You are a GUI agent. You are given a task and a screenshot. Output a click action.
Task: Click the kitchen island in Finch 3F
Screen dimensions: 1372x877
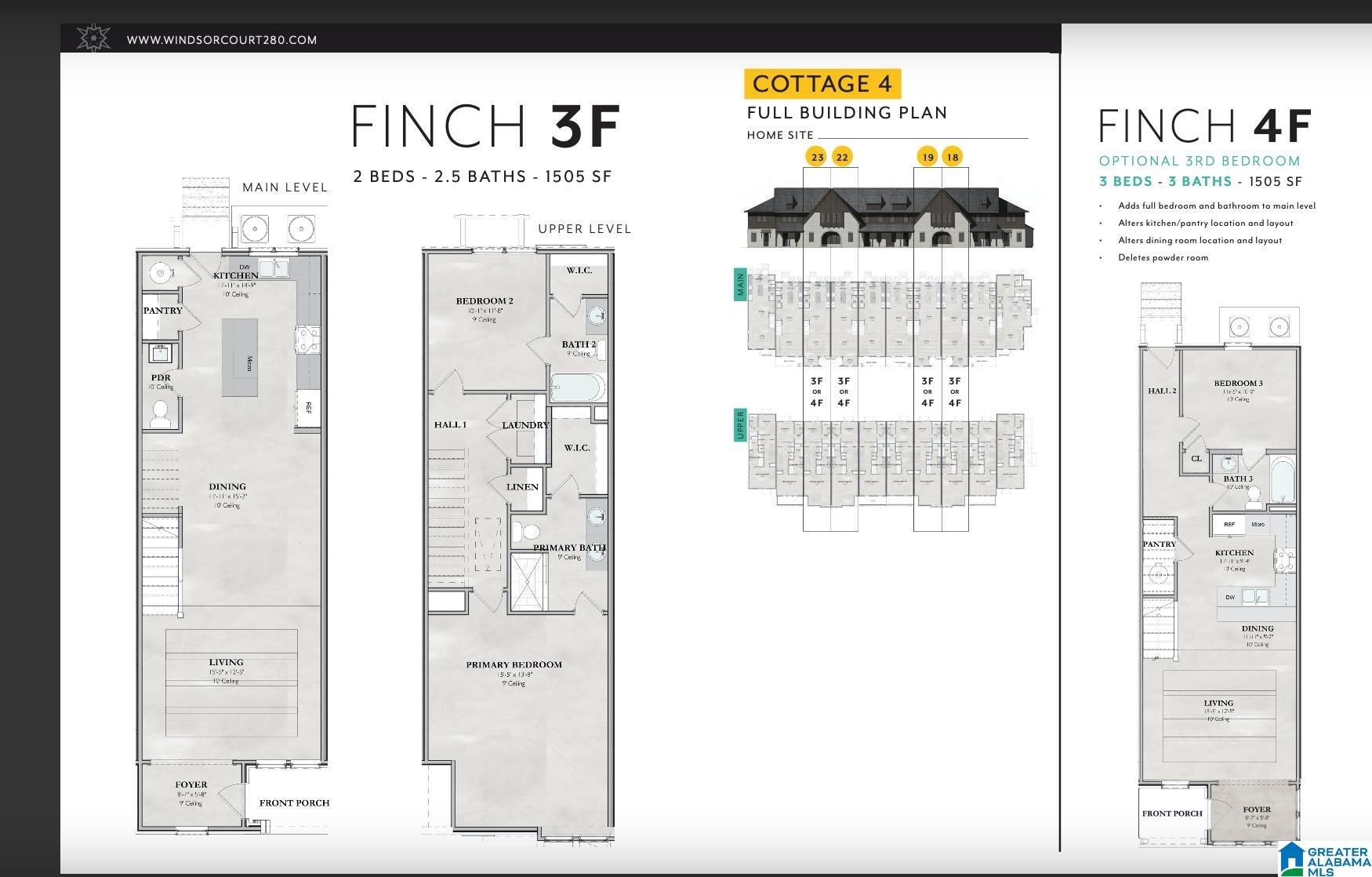[x=239, y=358]
